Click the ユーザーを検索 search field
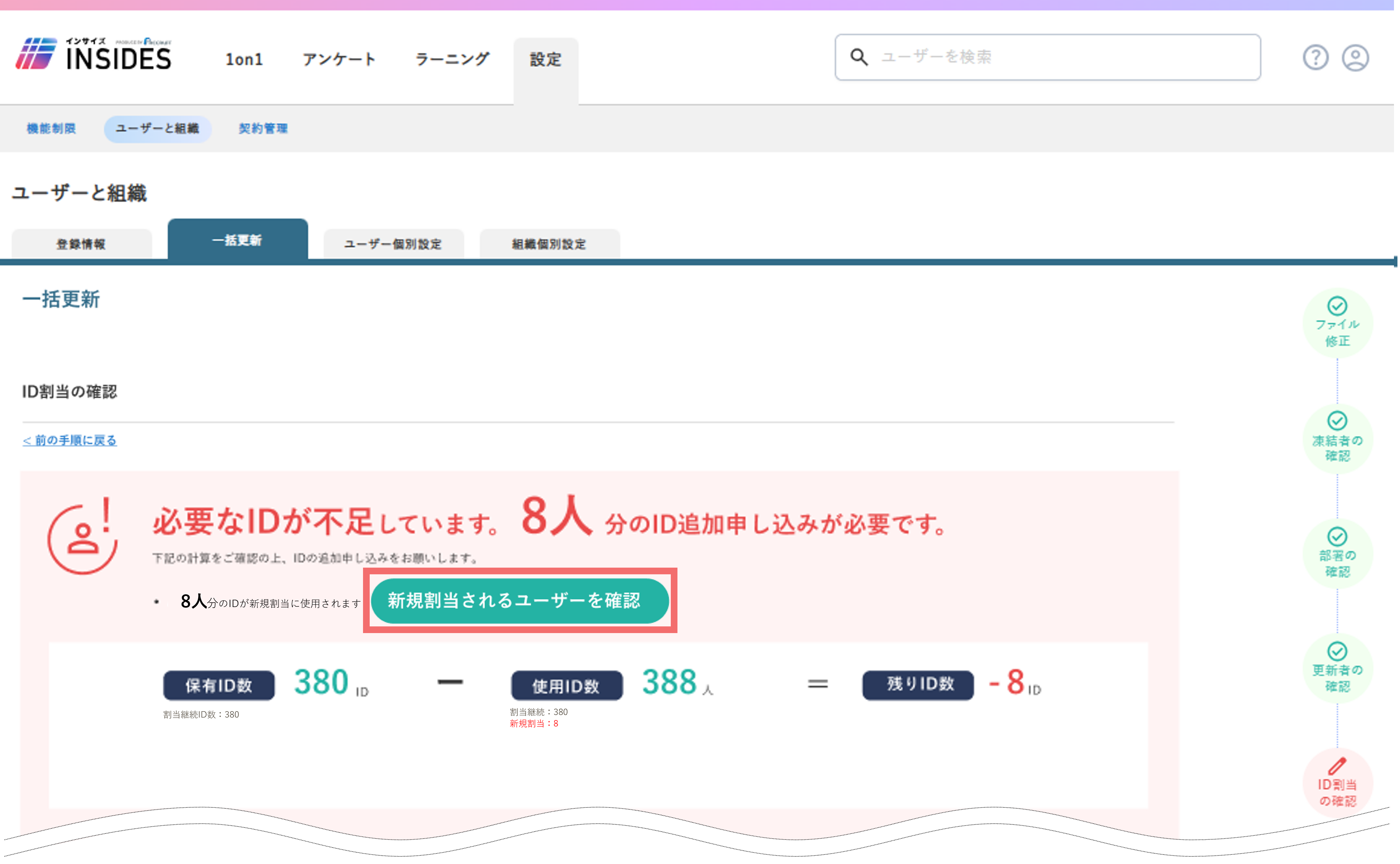This screenshot has height=864, width=1400. (x=1047, y=57)
